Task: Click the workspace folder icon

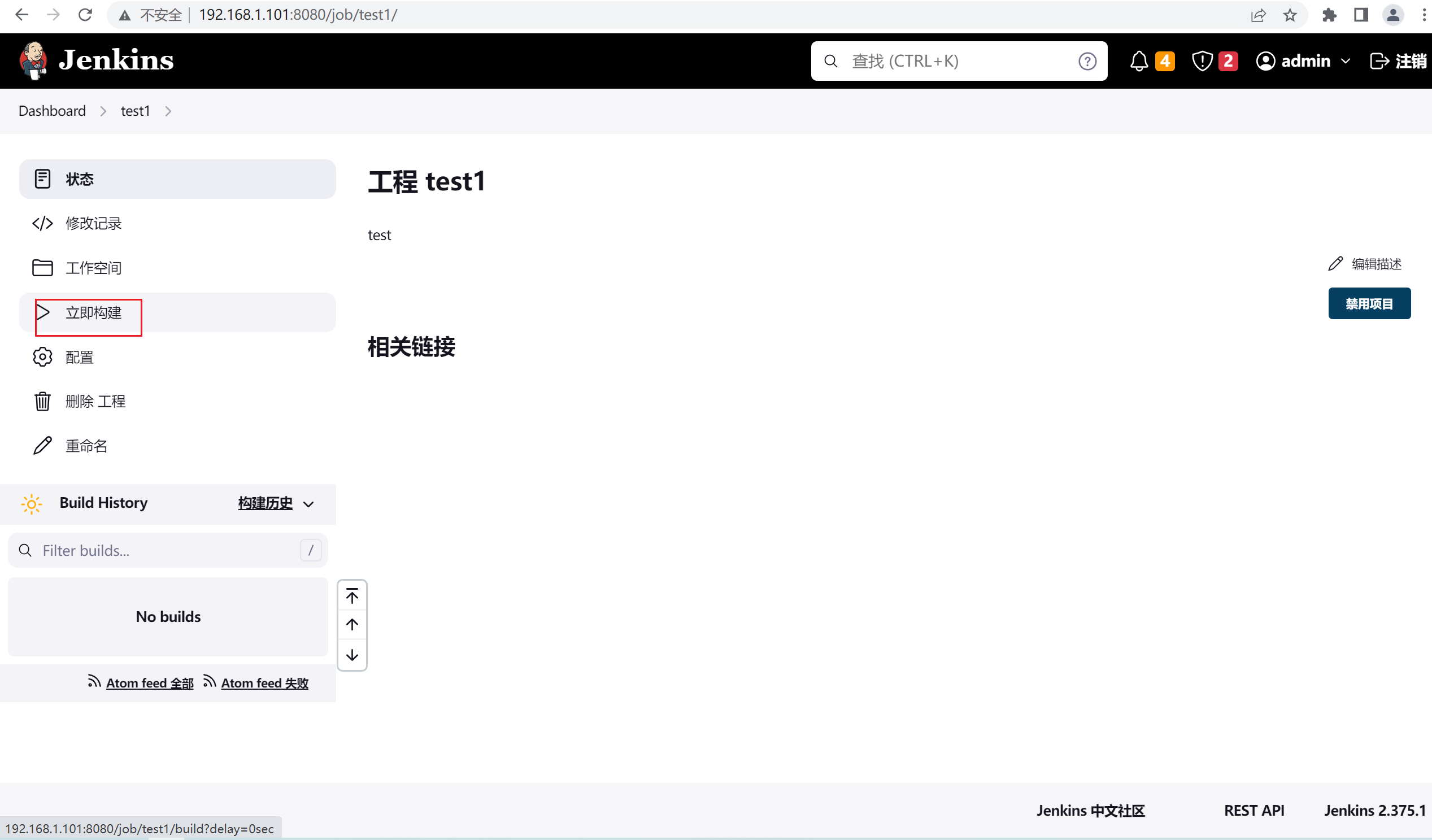Action: [x=42, y=268]
